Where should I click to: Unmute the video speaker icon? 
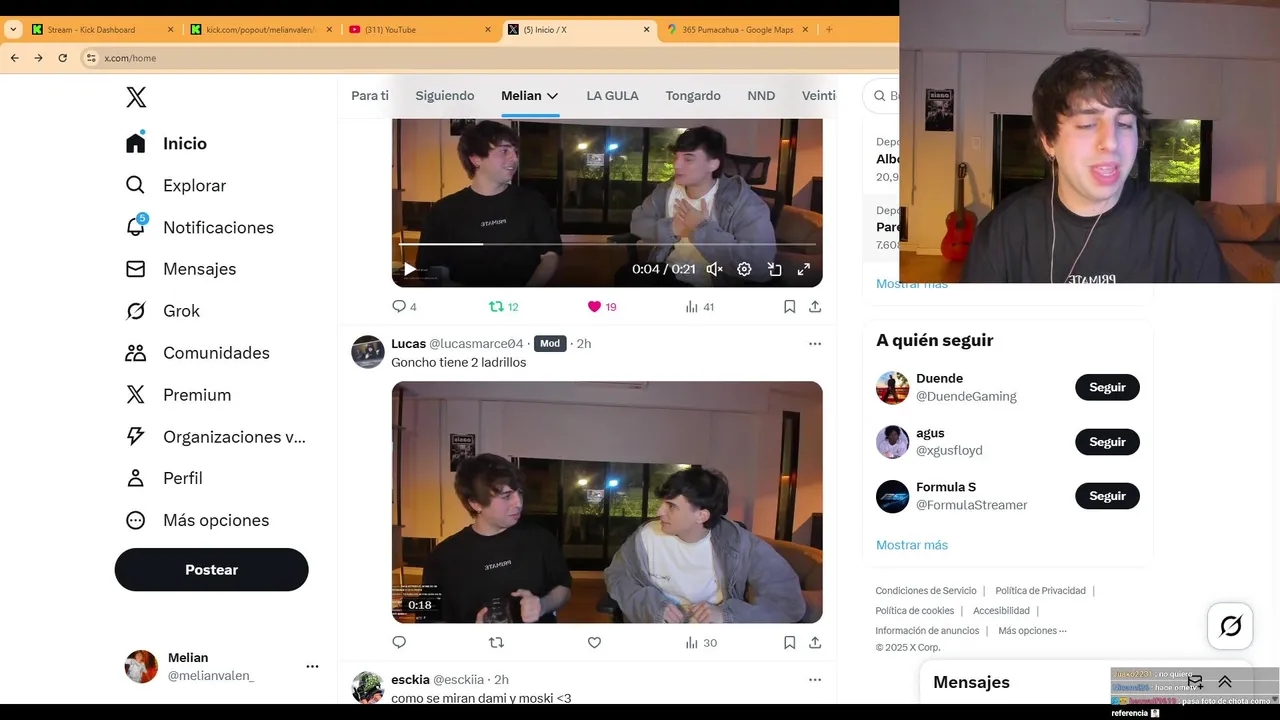714,269
